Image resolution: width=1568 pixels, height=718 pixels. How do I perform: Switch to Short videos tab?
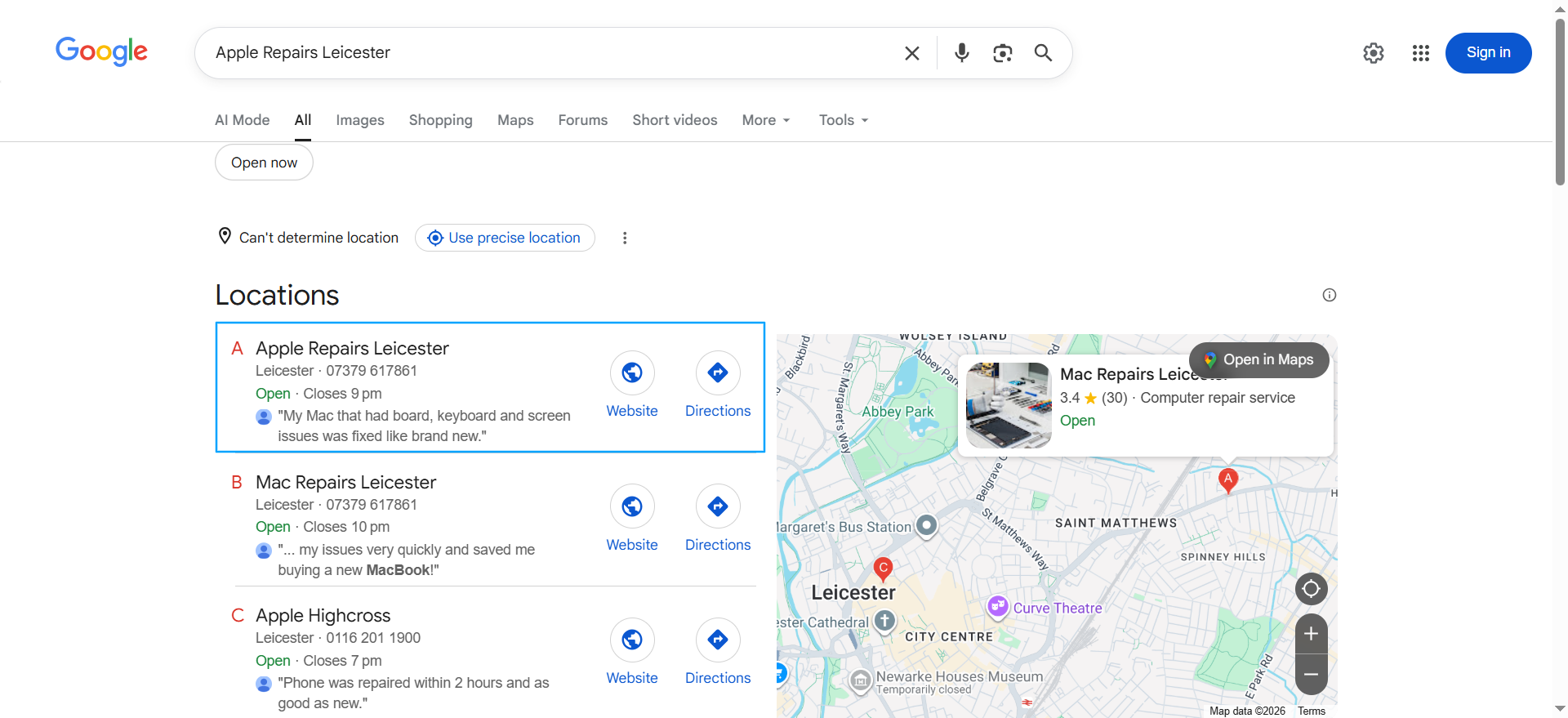click(675, 120)
